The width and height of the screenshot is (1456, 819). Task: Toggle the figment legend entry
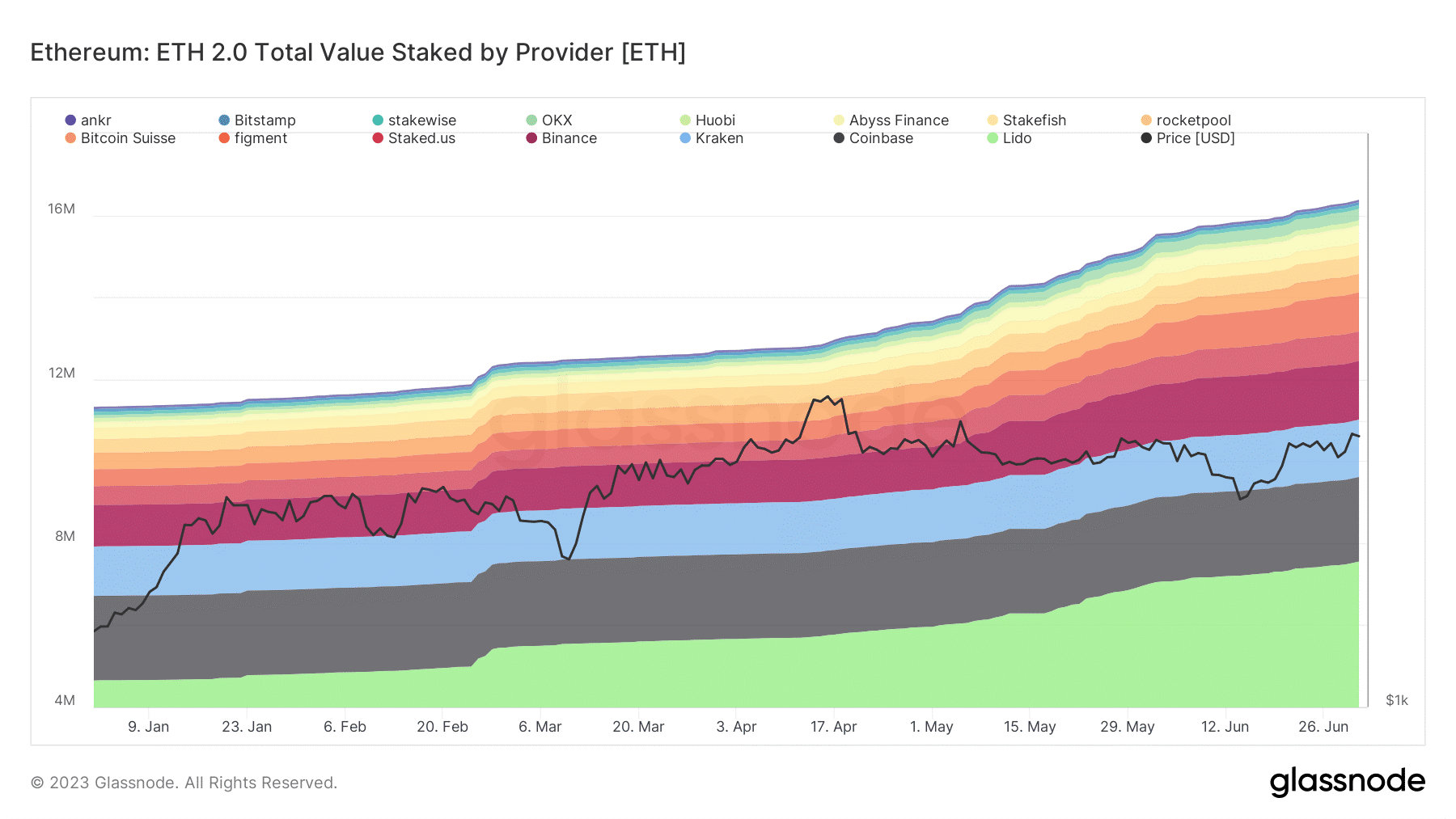point(253,138)
